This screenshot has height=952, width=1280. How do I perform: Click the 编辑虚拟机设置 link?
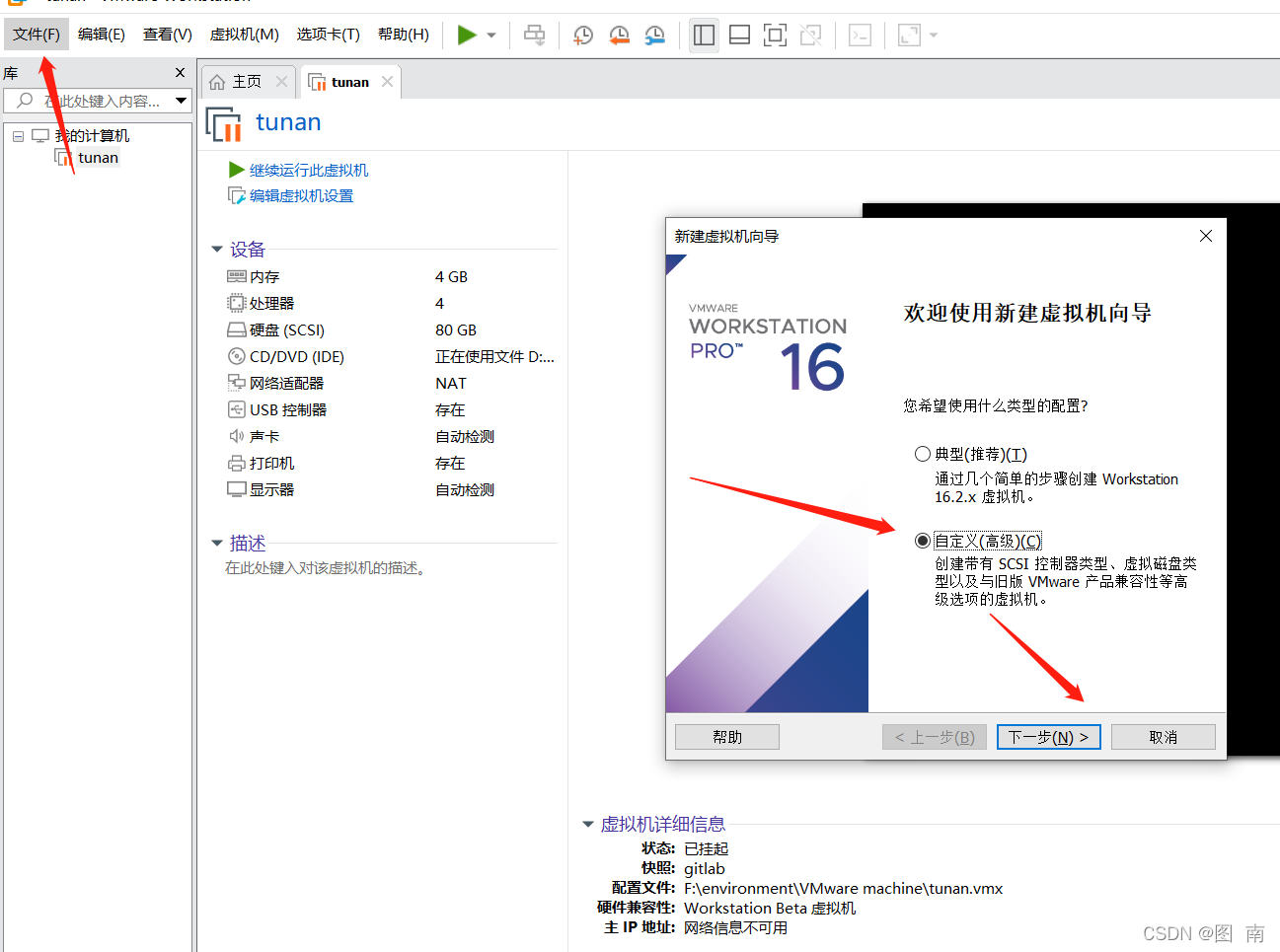click(x=301, y=196)
